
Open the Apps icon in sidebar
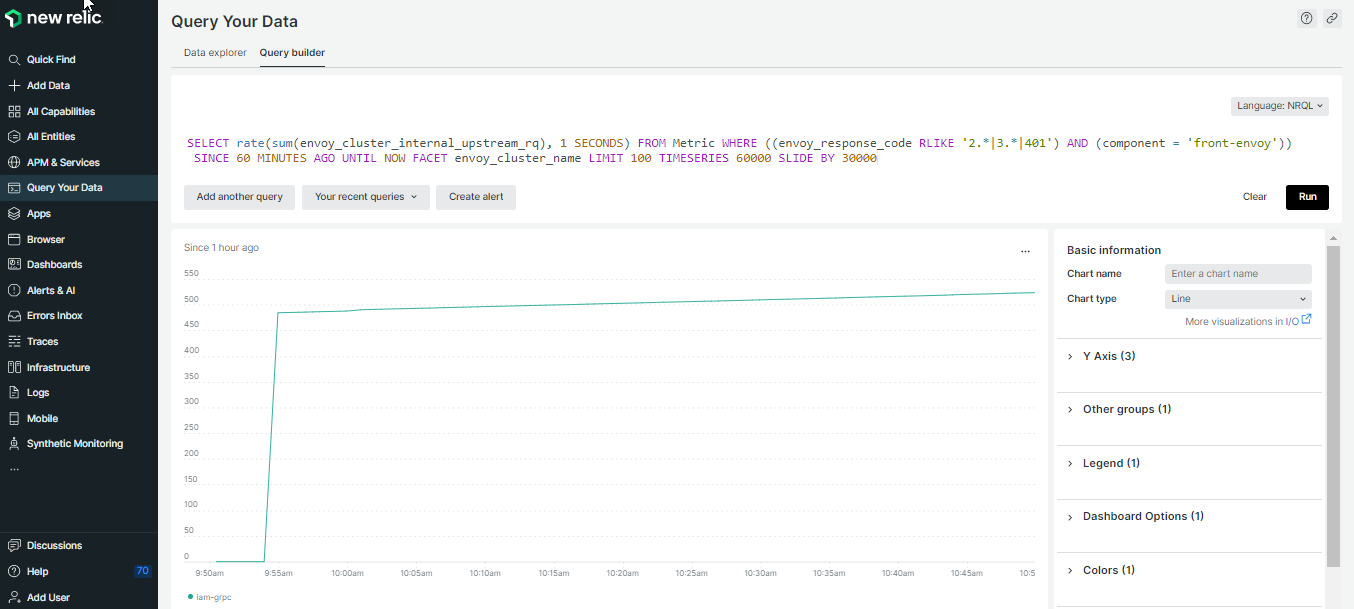click(14, 214)
